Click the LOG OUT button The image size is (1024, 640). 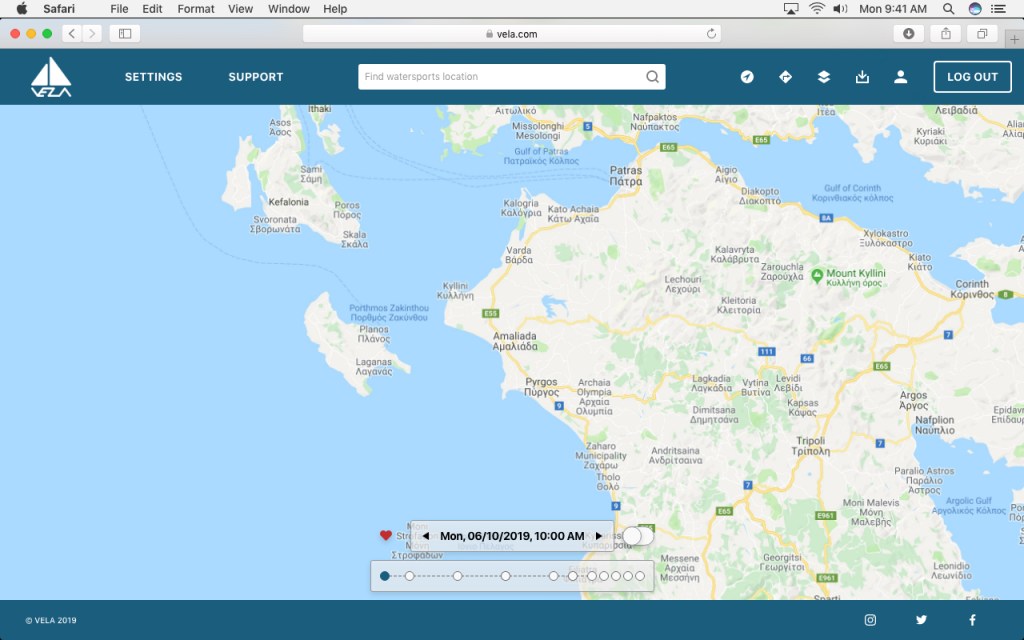pyautogui.click(x=972, y=77)
